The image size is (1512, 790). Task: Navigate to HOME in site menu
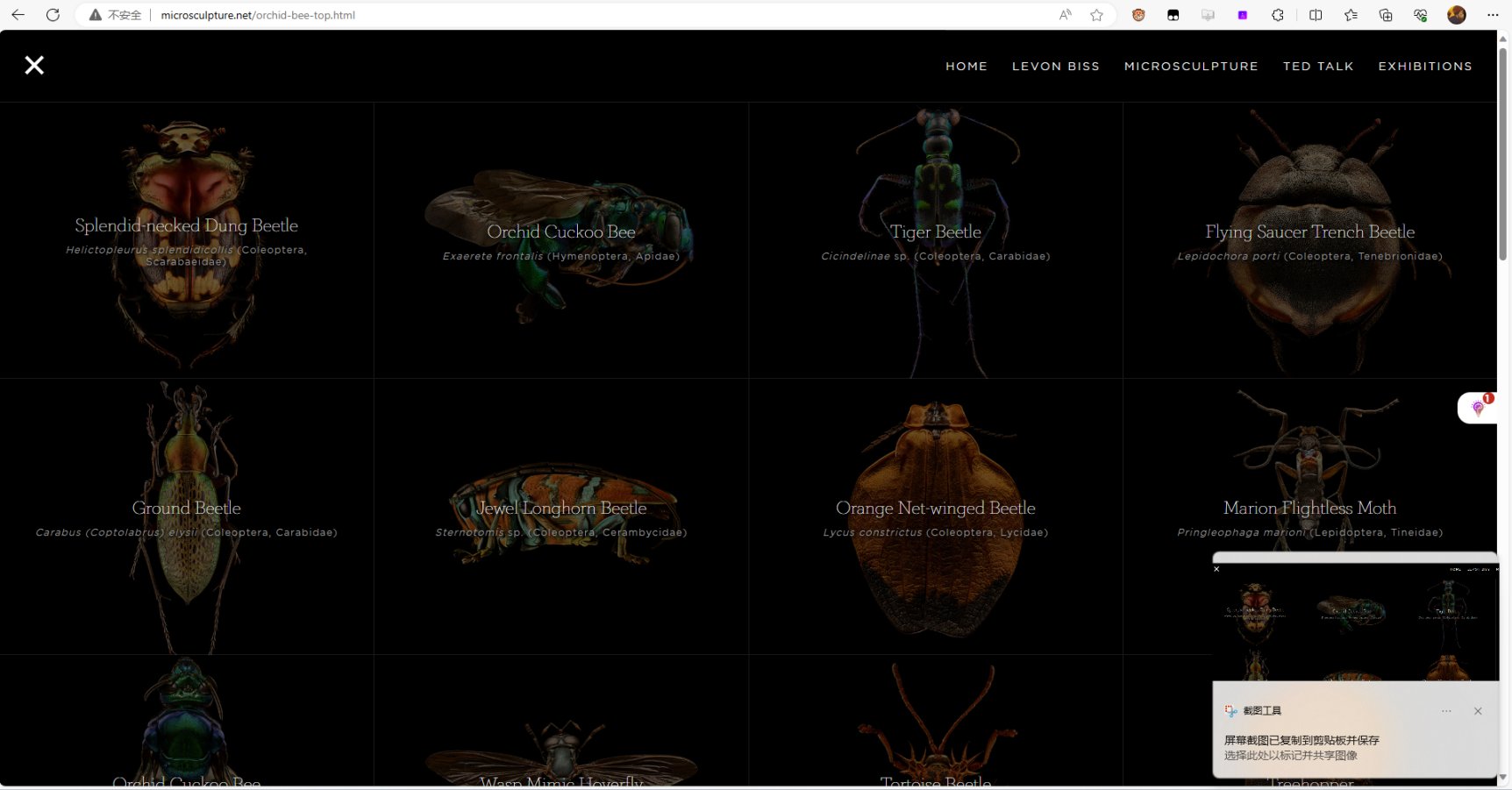coord(966,66)
